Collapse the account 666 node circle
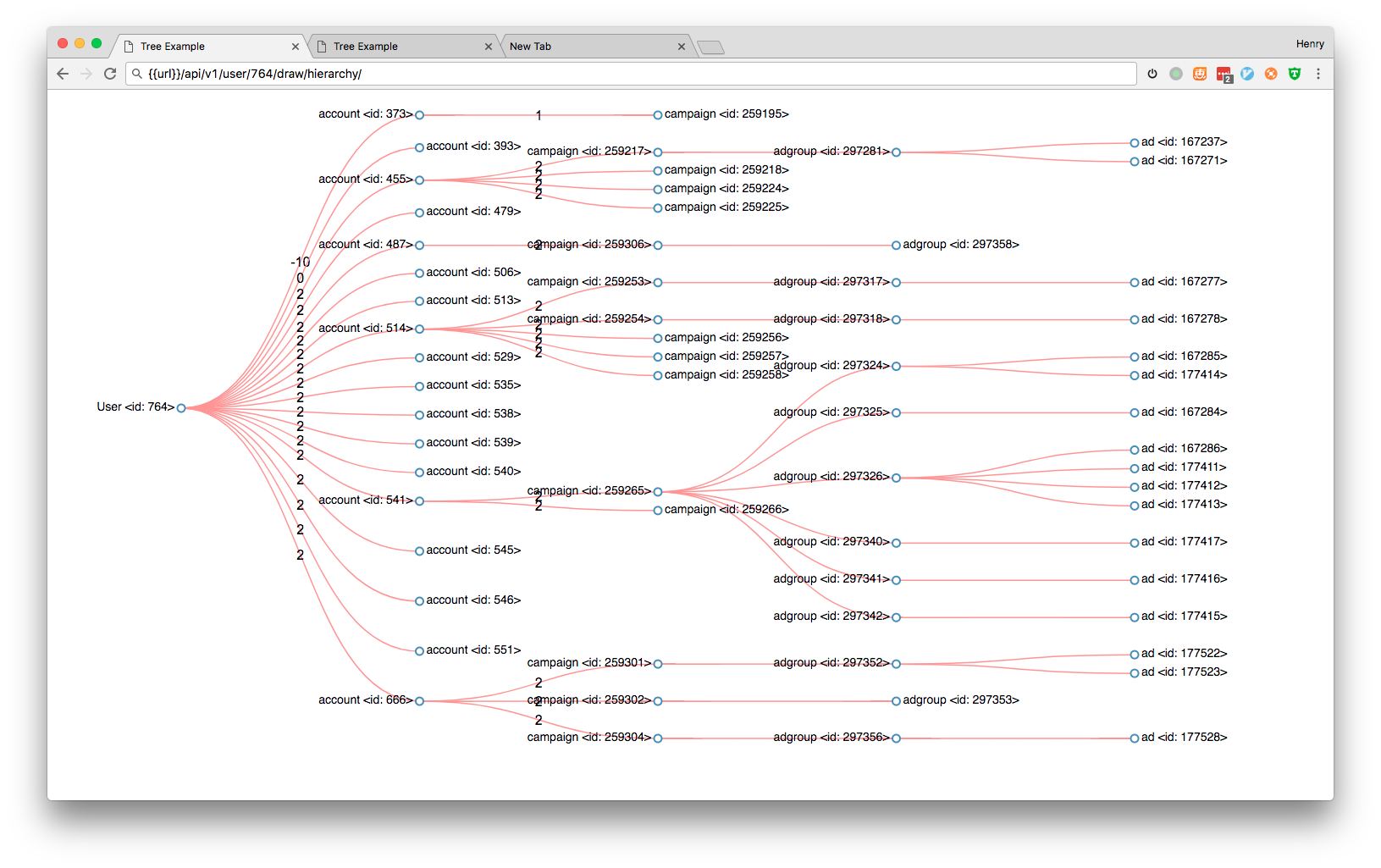The height and width of the screenshot is (868, 1381). click(x=419, y=701)
